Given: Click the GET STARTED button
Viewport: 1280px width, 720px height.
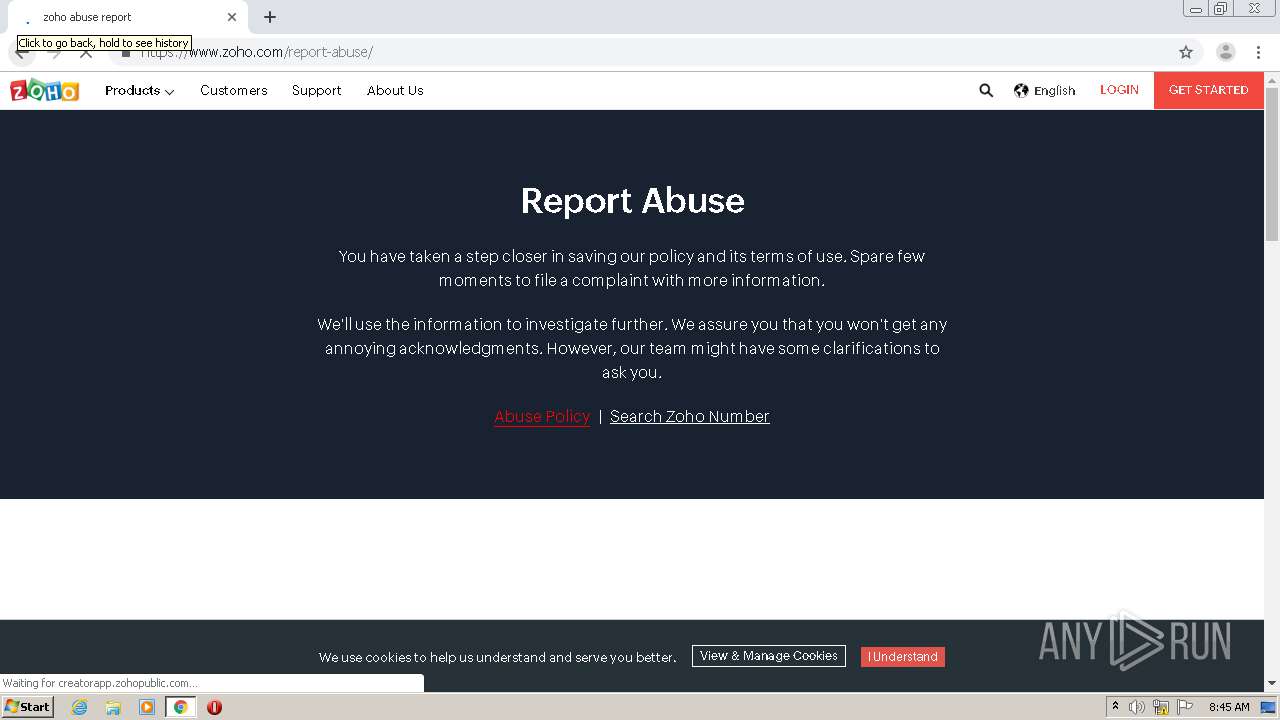Looking at the screenshot, I should (x=1208, y=90).
